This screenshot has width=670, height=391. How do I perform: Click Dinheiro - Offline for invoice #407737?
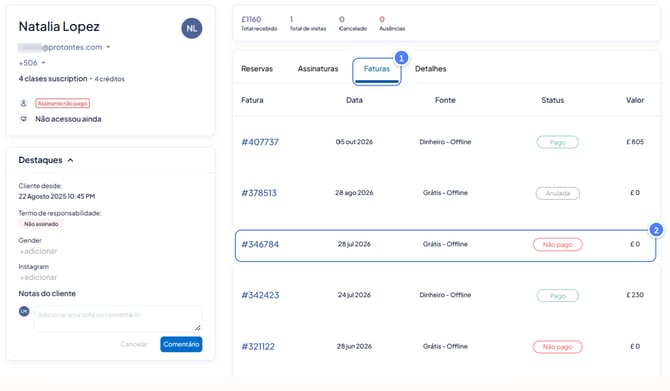445,142
